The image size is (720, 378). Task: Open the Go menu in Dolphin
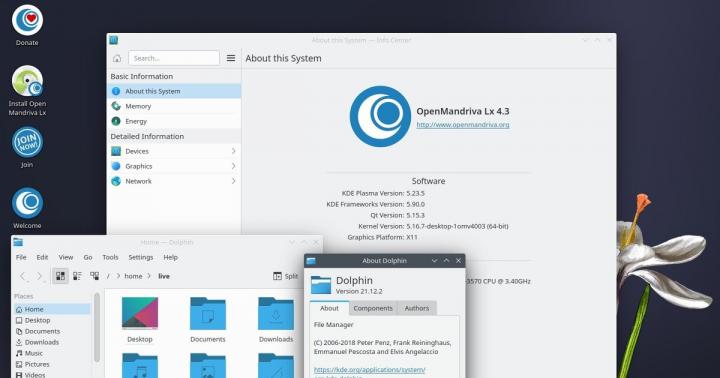(88, 257)
